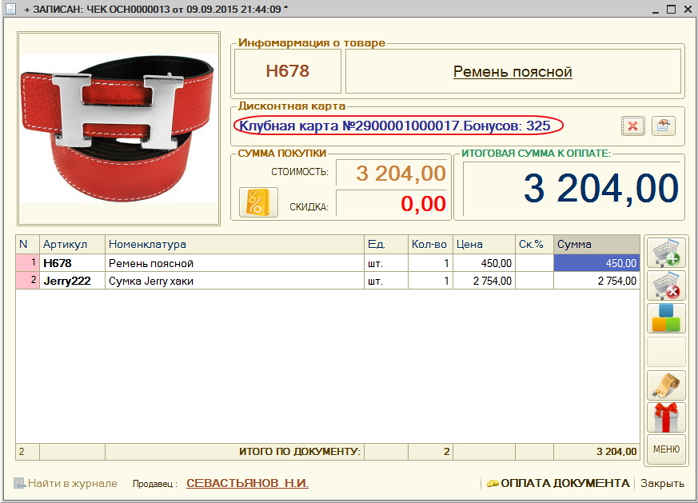698x503 pixels.
Task: Click the N column header
Action: (x=28, y=244)
